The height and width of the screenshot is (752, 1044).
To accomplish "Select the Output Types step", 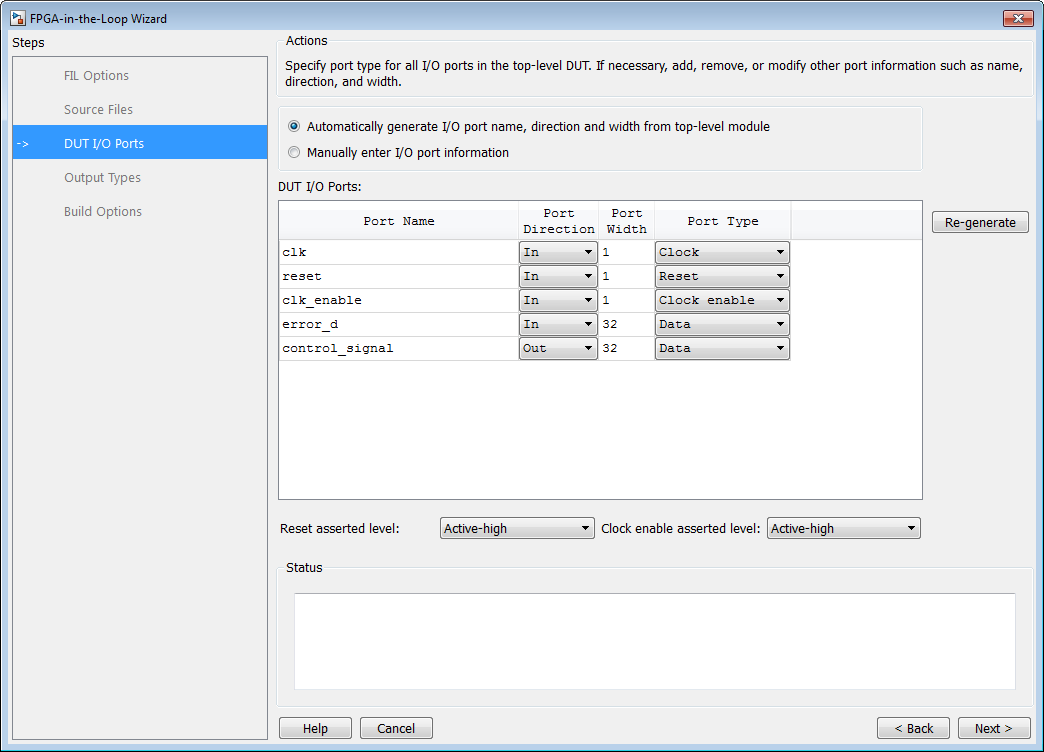I will coord(102,178).
